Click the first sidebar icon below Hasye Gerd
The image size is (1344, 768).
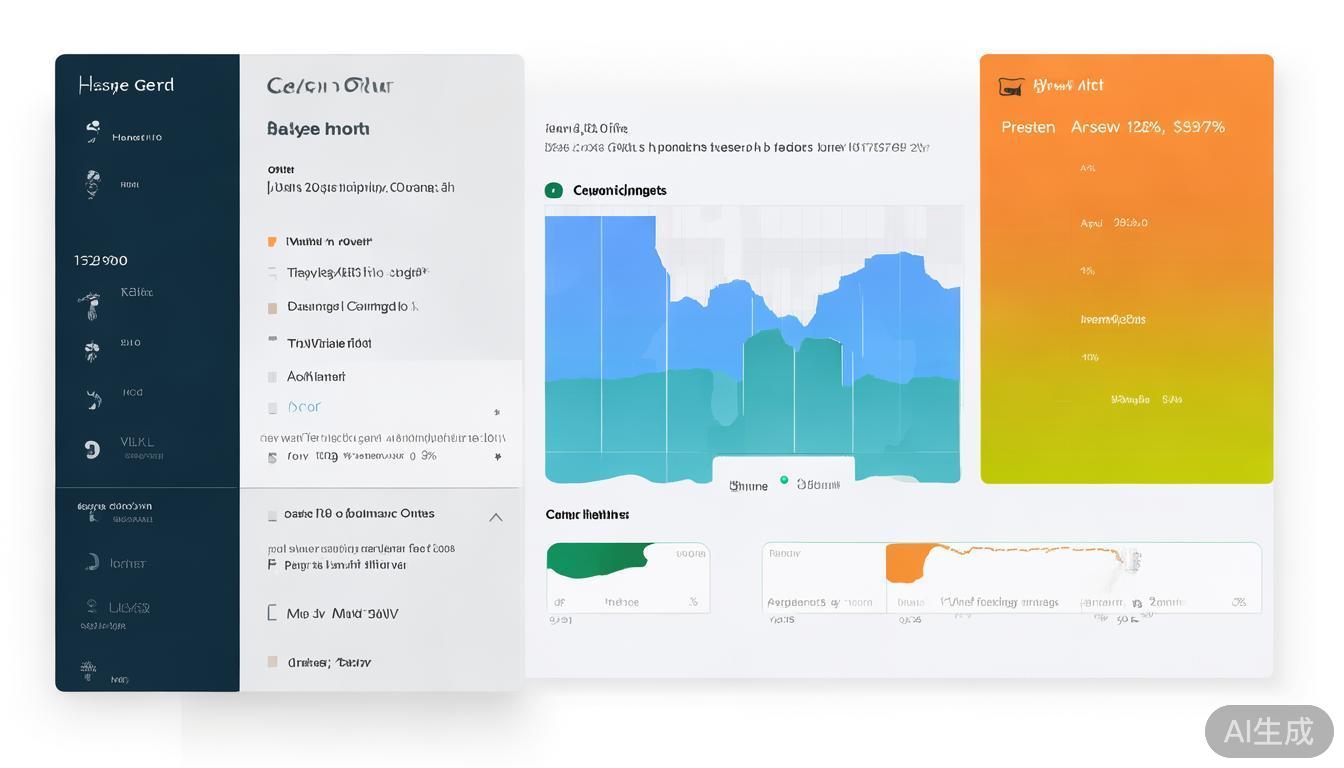(x=93, y=132)
